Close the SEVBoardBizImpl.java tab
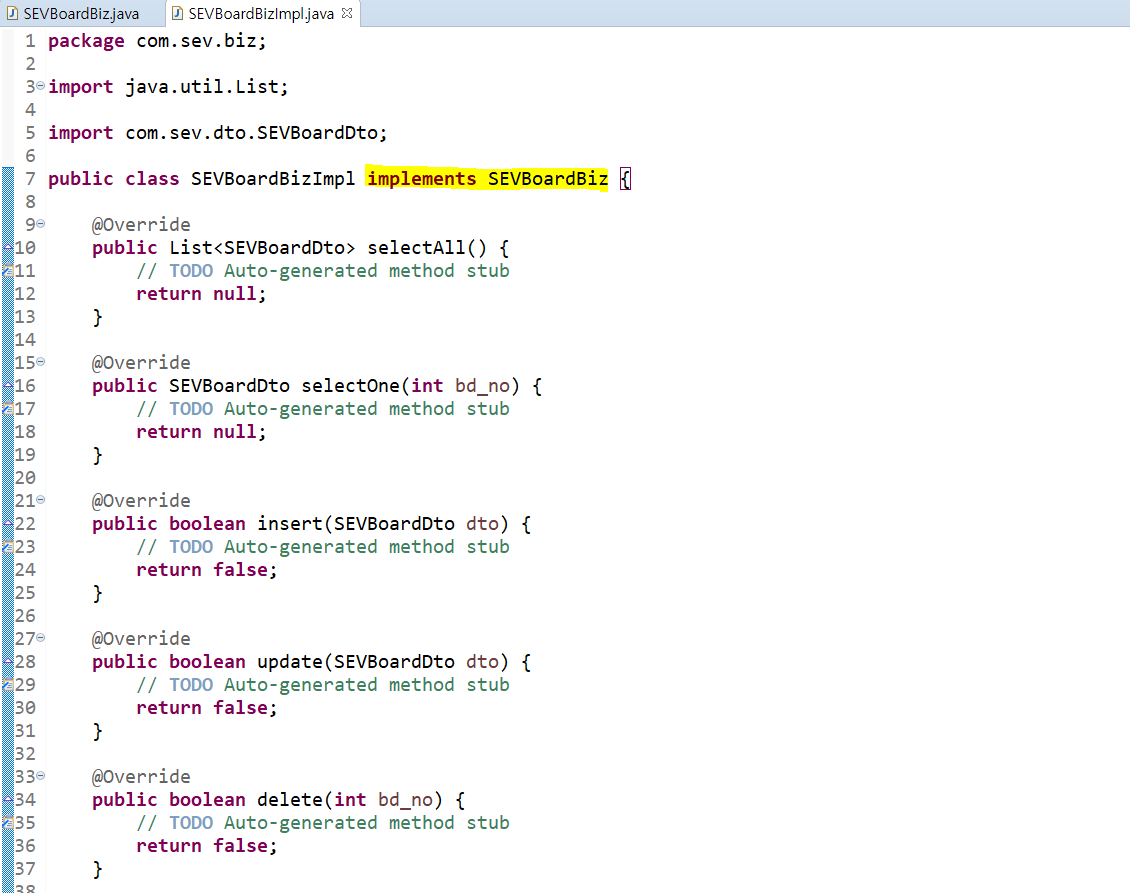Screen dimensions: 1130x893 (x=347, y=13)
